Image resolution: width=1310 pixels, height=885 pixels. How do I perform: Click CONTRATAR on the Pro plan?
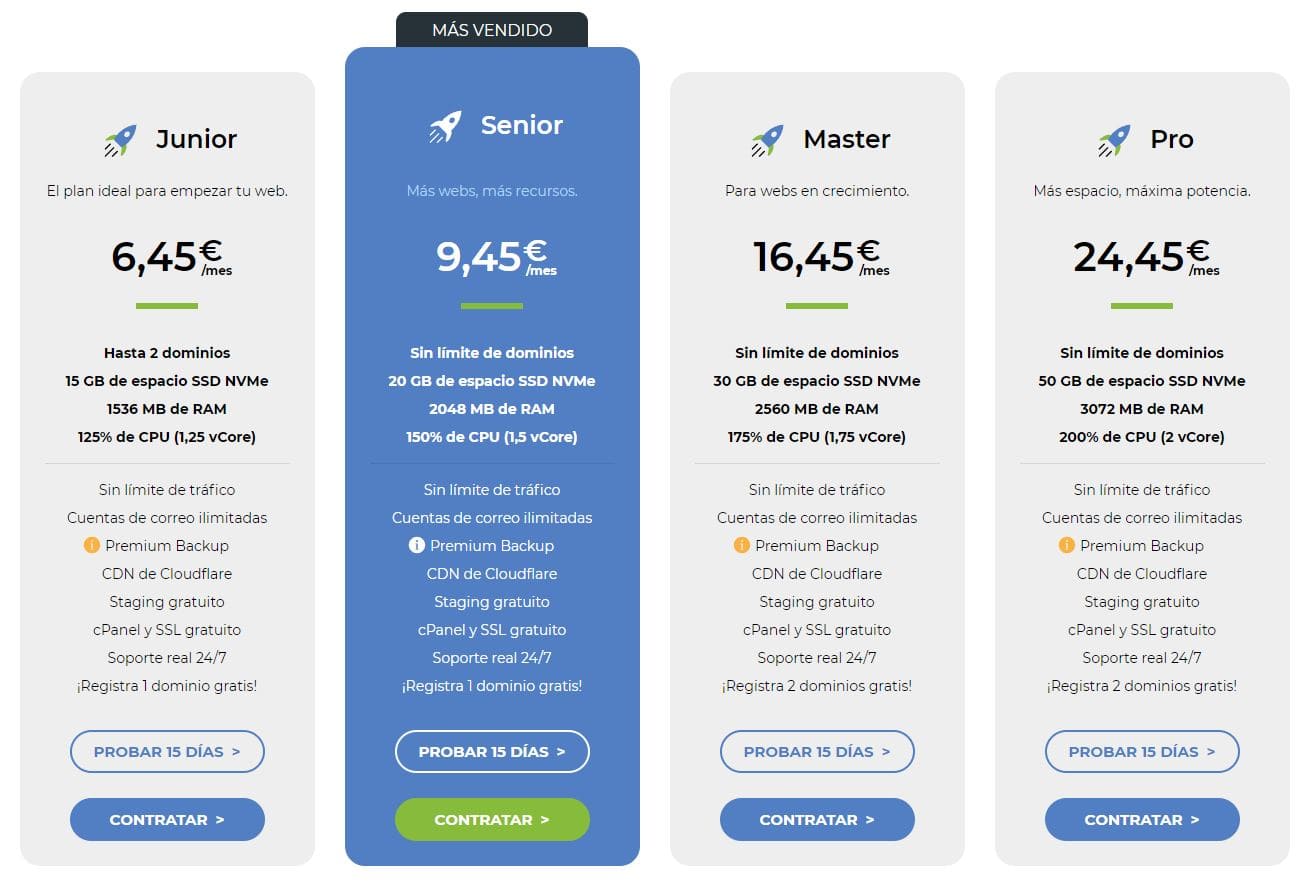[1141, 819]
